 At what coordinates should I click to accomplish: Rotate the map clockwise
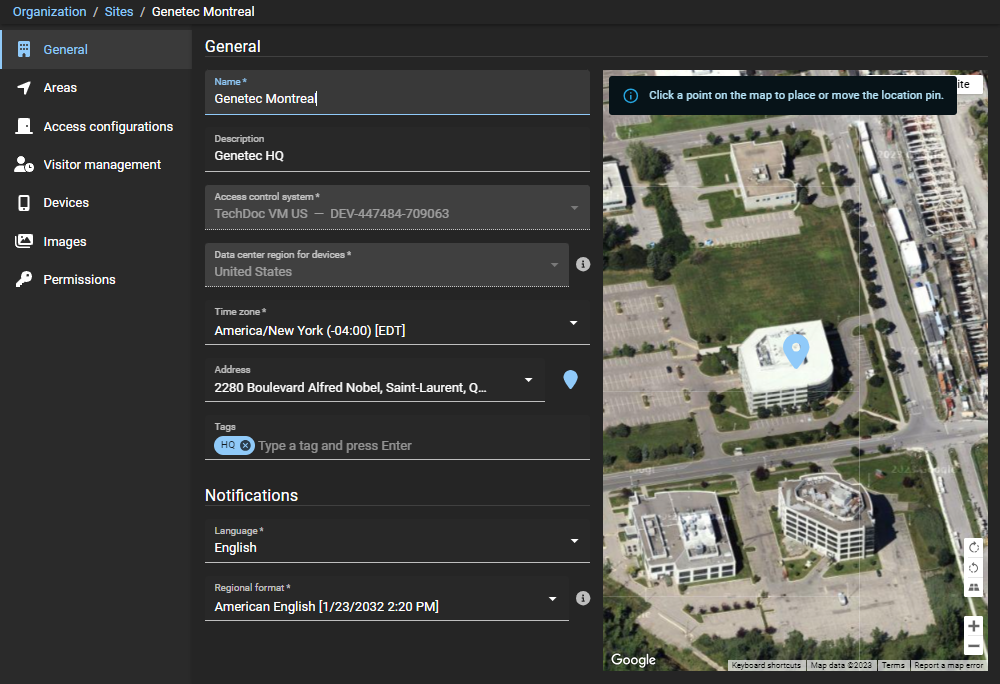click(x=974, y=547)
